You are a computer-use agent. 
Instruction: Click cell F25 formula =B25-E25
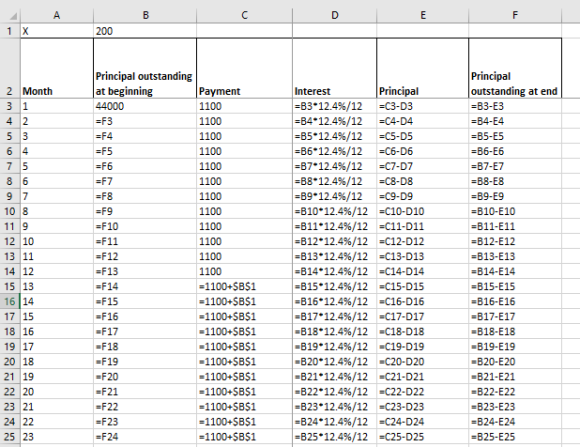(x=515, y=437)
